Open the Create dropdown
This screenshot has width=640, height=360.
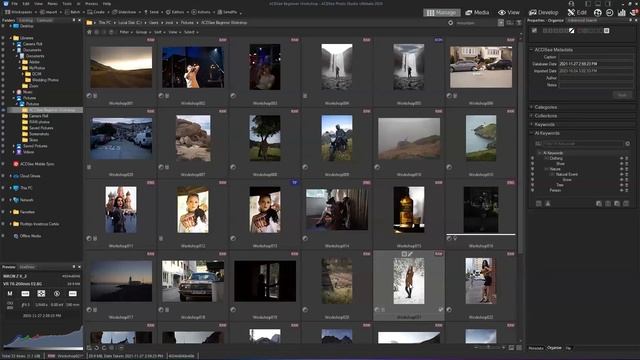pos(98,12)
